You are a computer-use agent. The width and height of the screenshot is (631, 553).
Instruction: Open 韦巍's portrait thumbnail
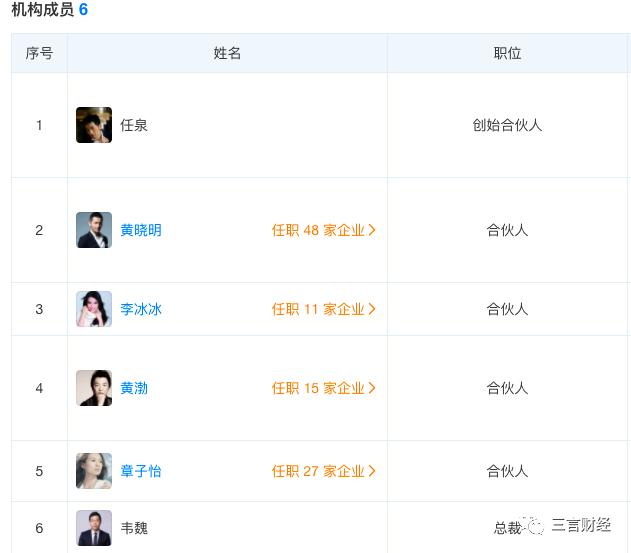coord(94,528)
